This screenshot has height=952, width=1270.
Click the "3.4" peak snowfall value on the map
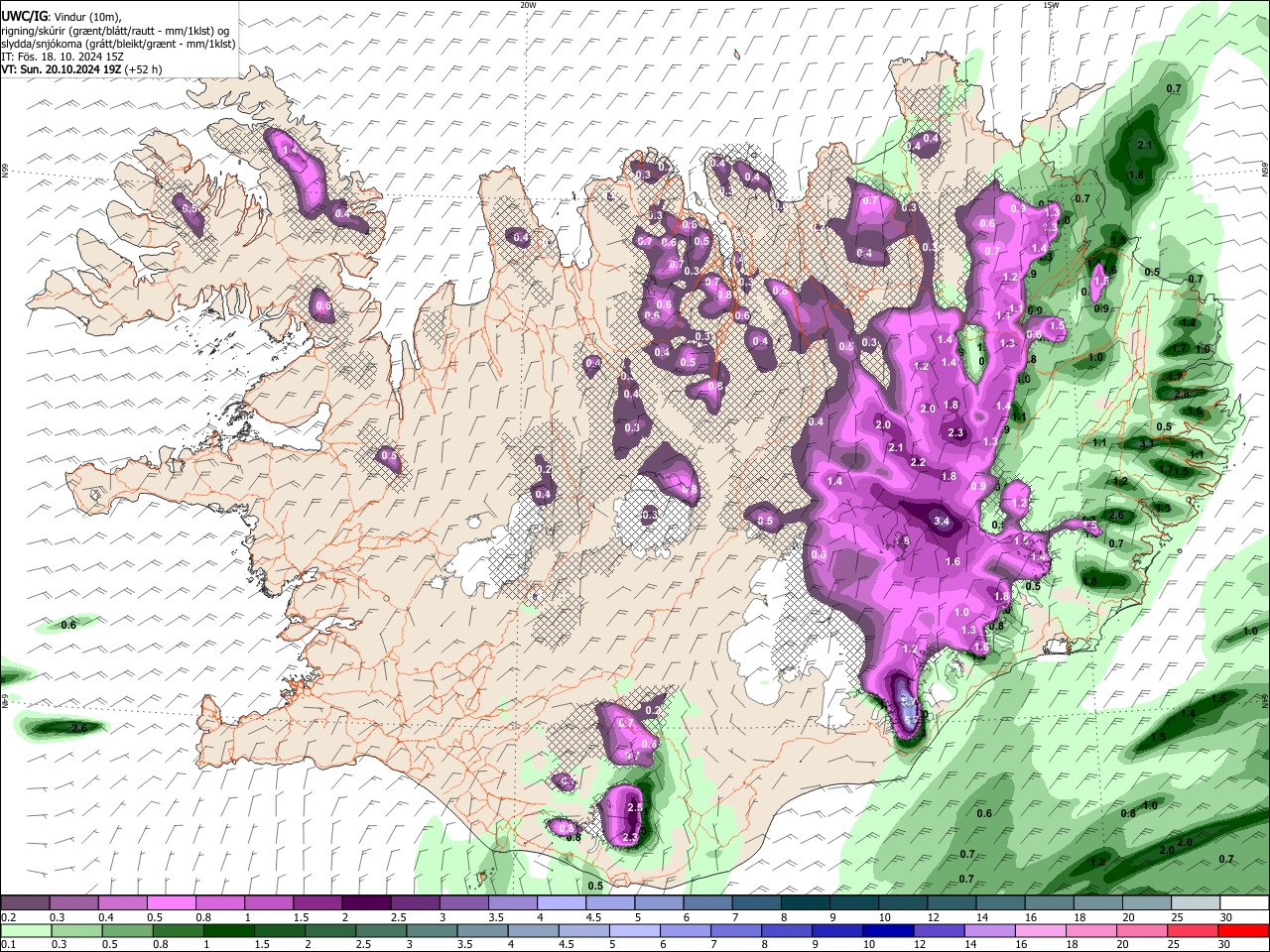tap(943, 521)
